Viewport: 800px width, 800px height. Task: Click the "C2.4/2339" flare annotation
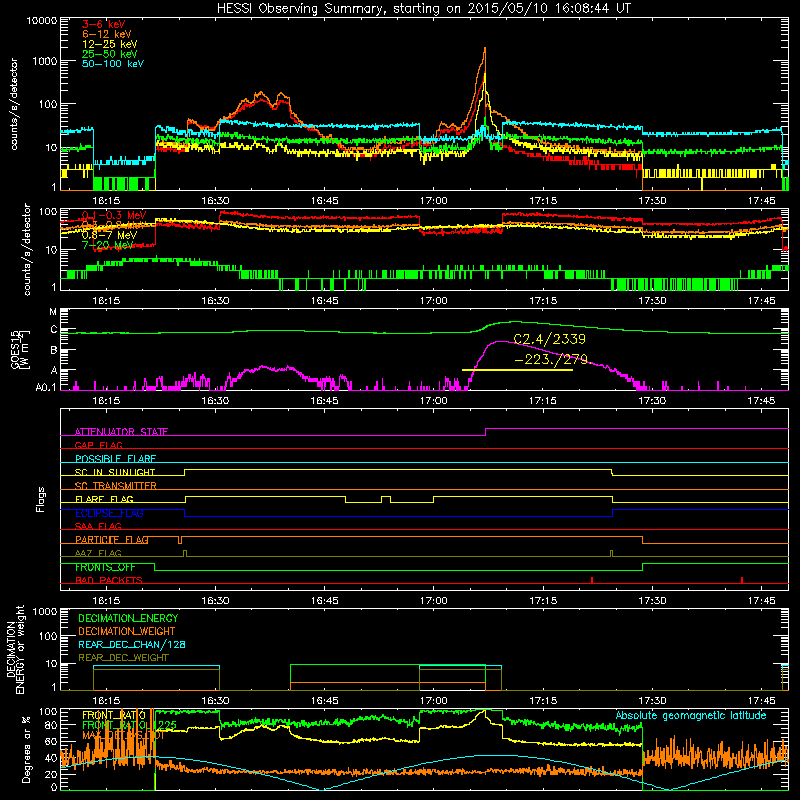tap(549, 339)
